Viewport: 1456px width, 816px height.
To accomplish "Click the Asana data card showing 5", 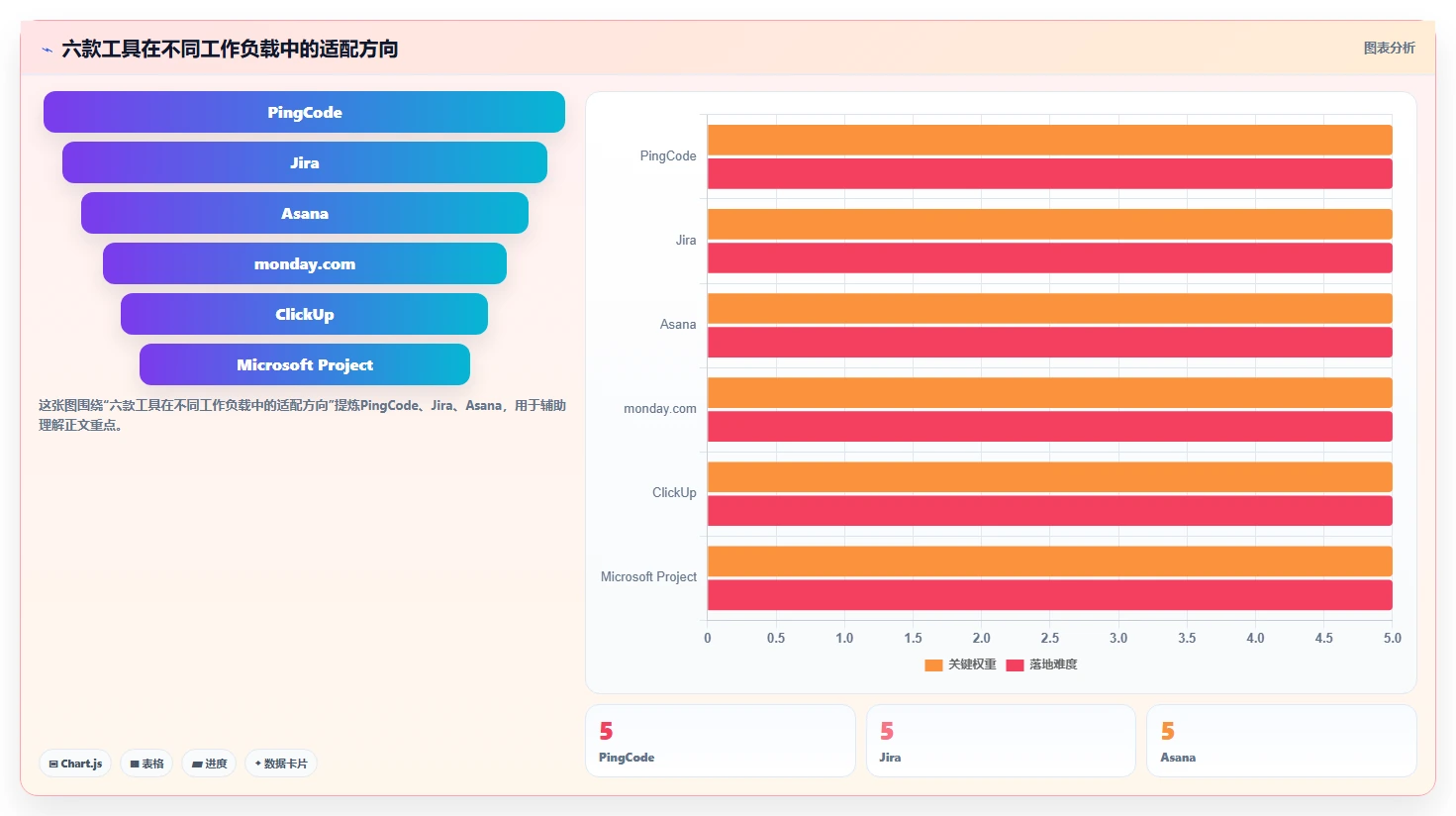I will click(x=1282, y=741).
